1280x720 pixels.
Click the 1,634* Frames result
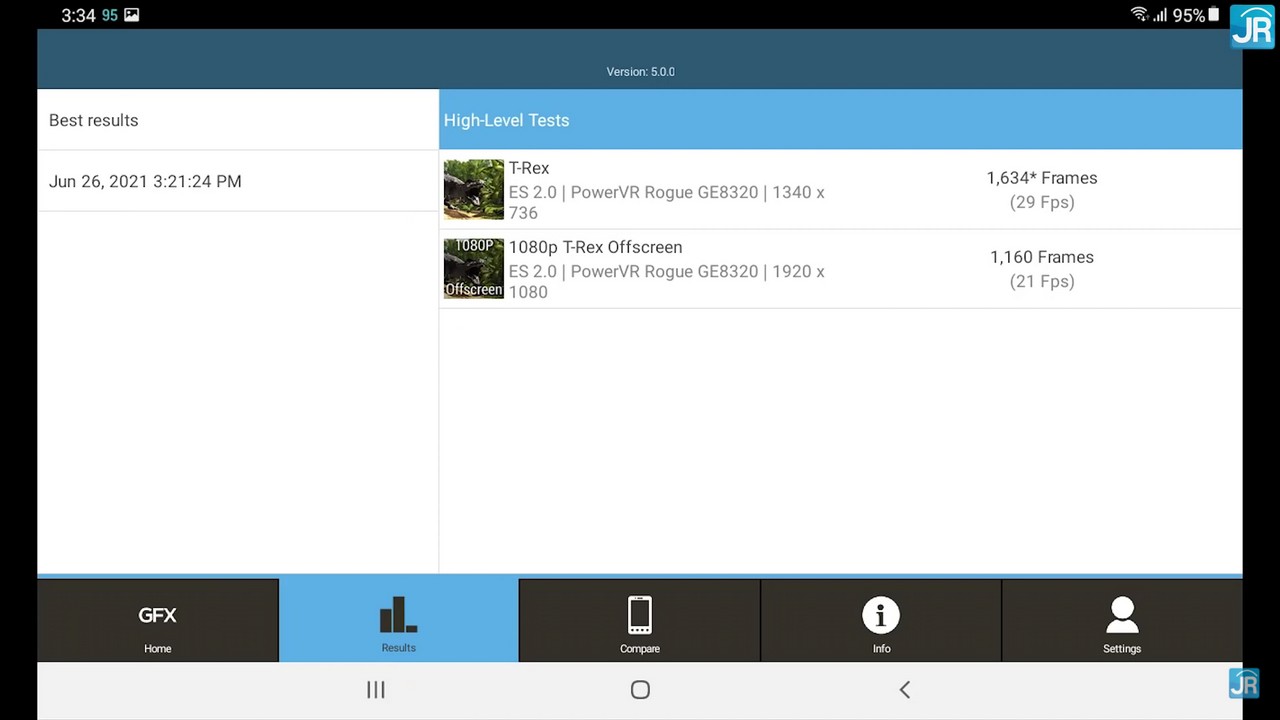point(1042,178)
